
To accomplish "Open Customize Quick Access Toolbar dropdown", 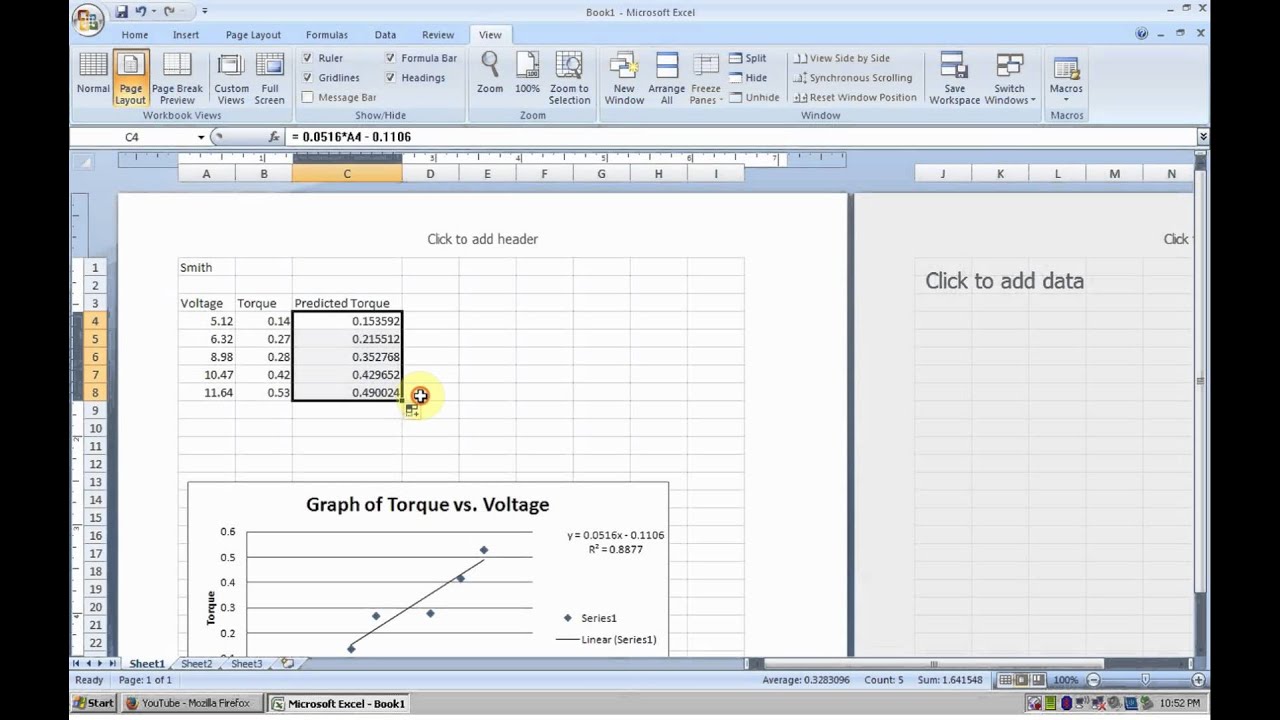I will 204,12.
